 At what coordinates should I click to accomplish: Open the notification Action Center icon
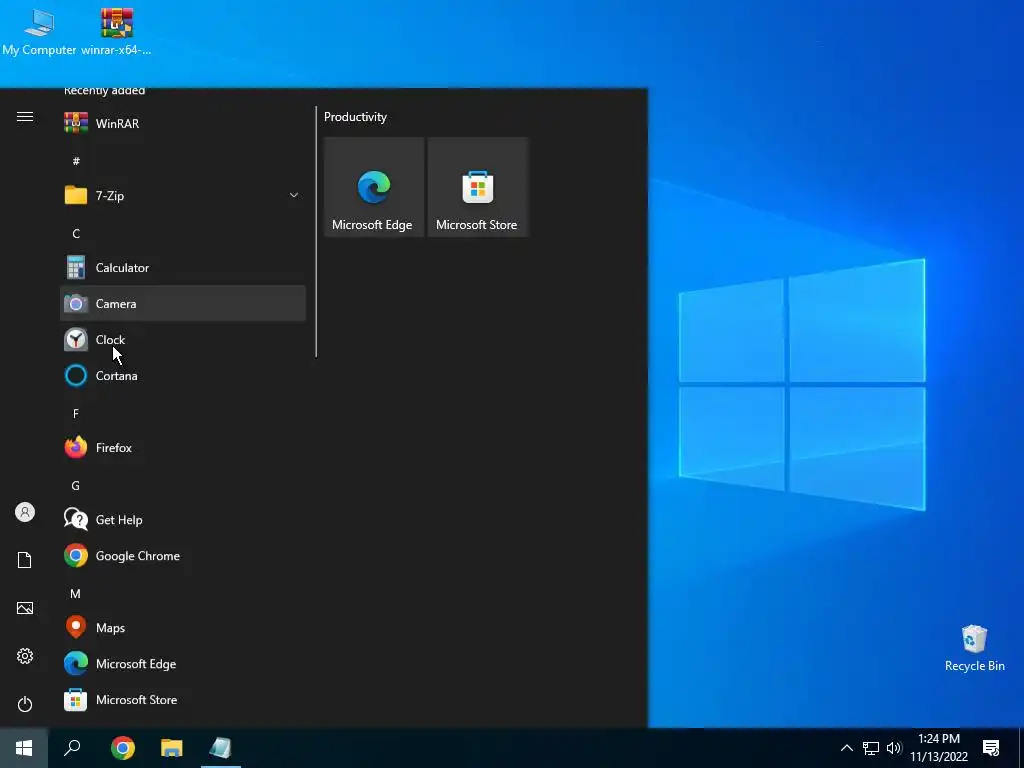pyautogui.click(x=991, y=748)
